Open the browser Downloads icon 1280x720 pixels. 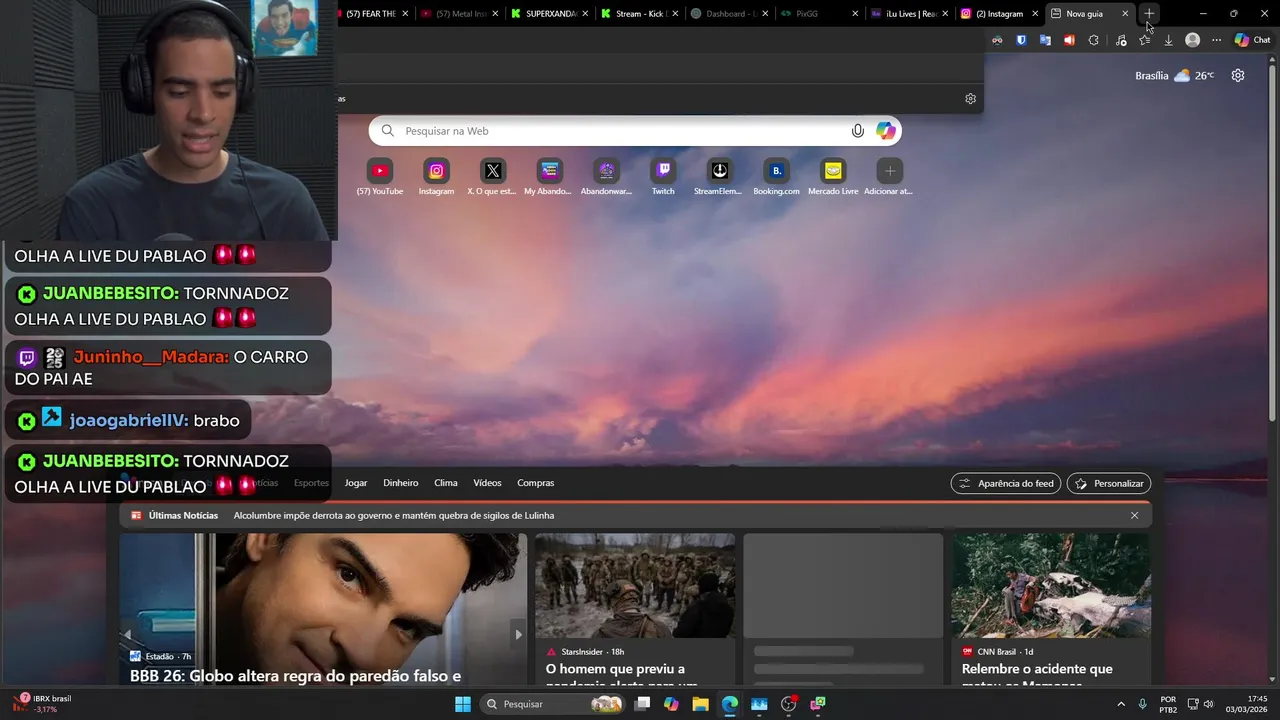coord(1168,40)
